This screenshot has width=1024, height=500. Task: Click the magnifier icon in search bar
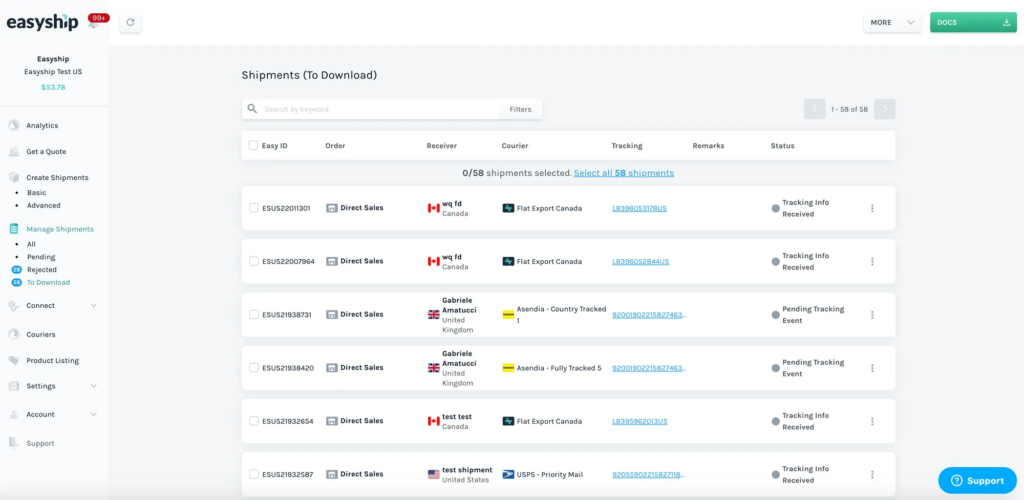[252, 109]
